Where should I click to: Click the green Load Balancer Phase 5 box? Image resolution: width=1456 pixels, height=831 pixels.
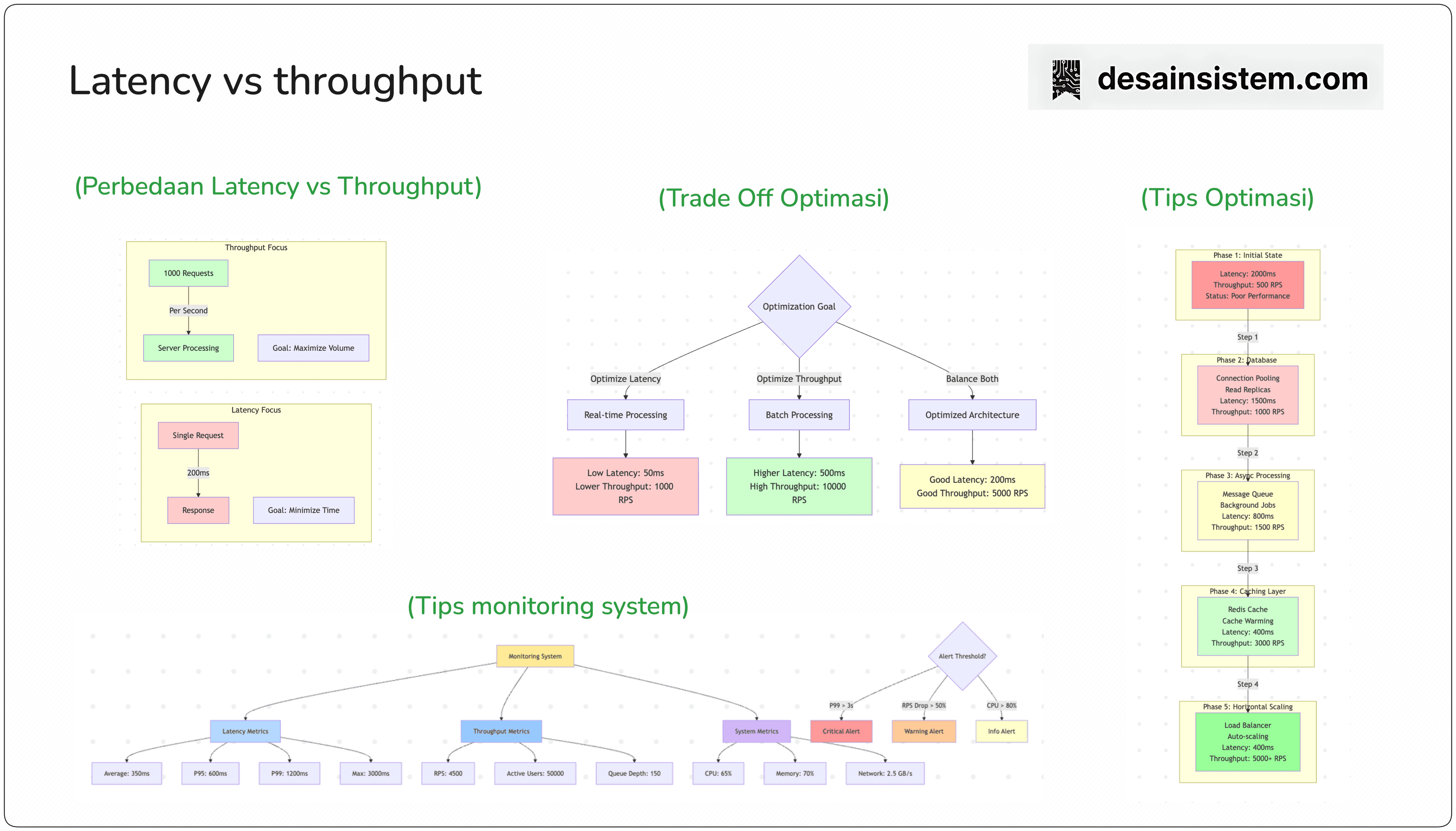[1248, 742]
